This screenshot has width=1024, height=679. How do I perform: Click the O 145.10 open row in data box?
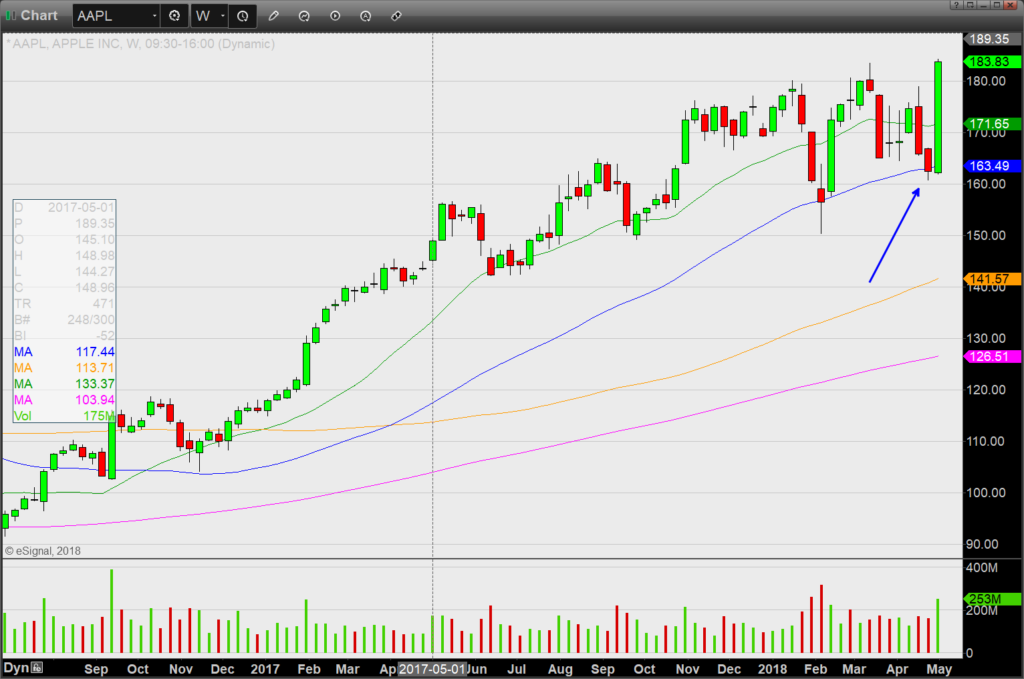point(65,240)
